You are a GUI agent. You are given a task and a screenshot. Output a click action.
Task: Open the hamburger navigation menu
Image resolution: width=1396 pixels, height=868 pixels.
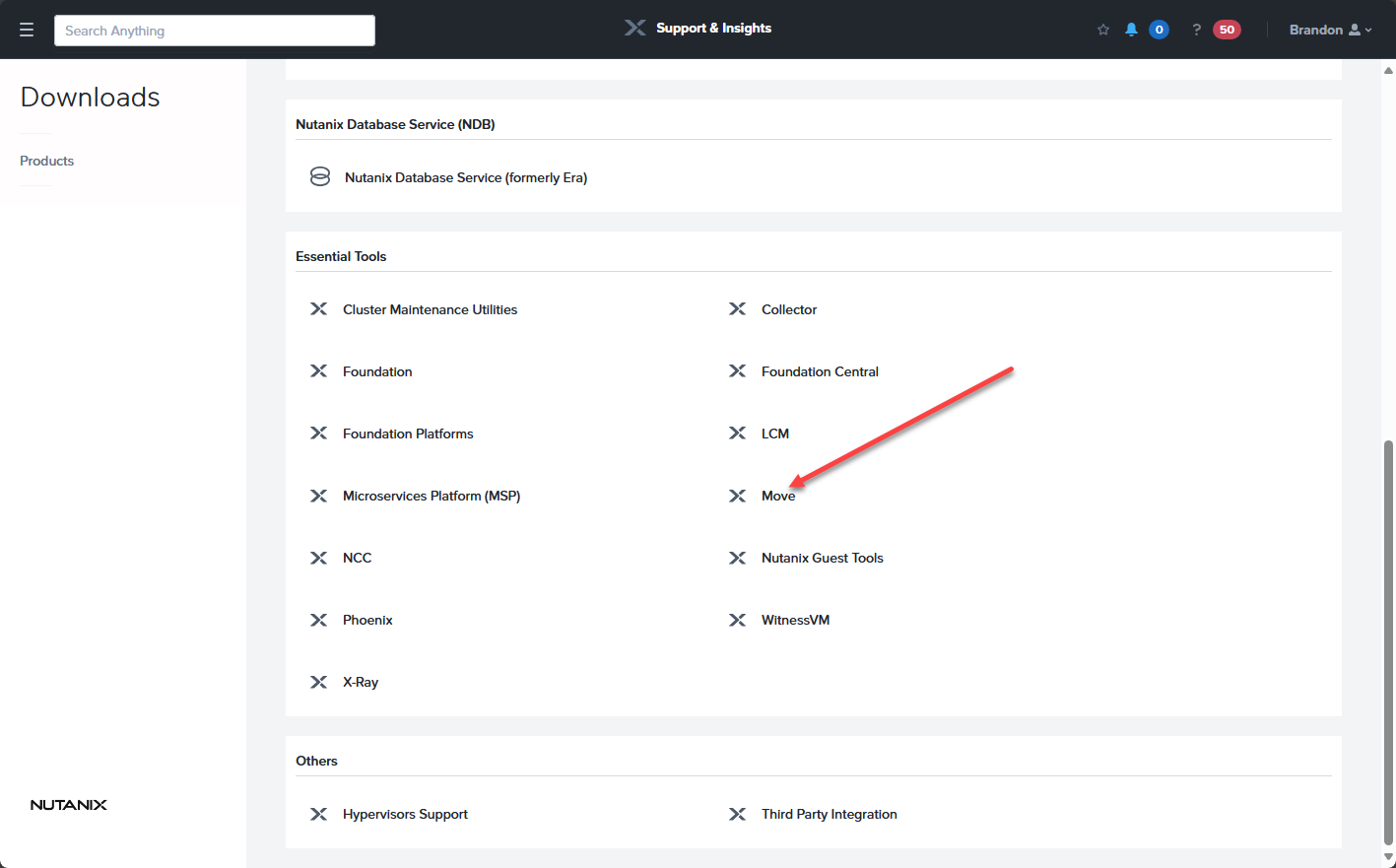[27, 30]
